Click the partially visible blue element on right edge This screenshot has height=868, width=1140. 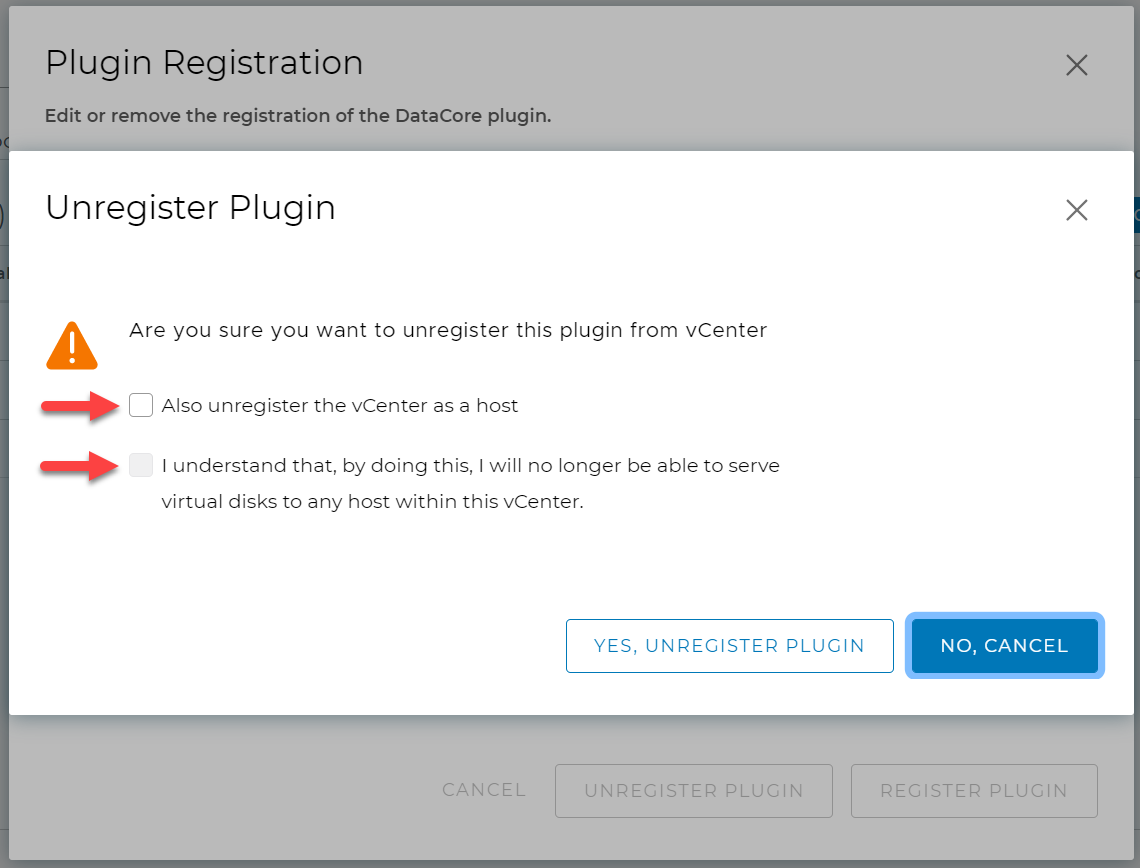click(x=1133, y=214)
